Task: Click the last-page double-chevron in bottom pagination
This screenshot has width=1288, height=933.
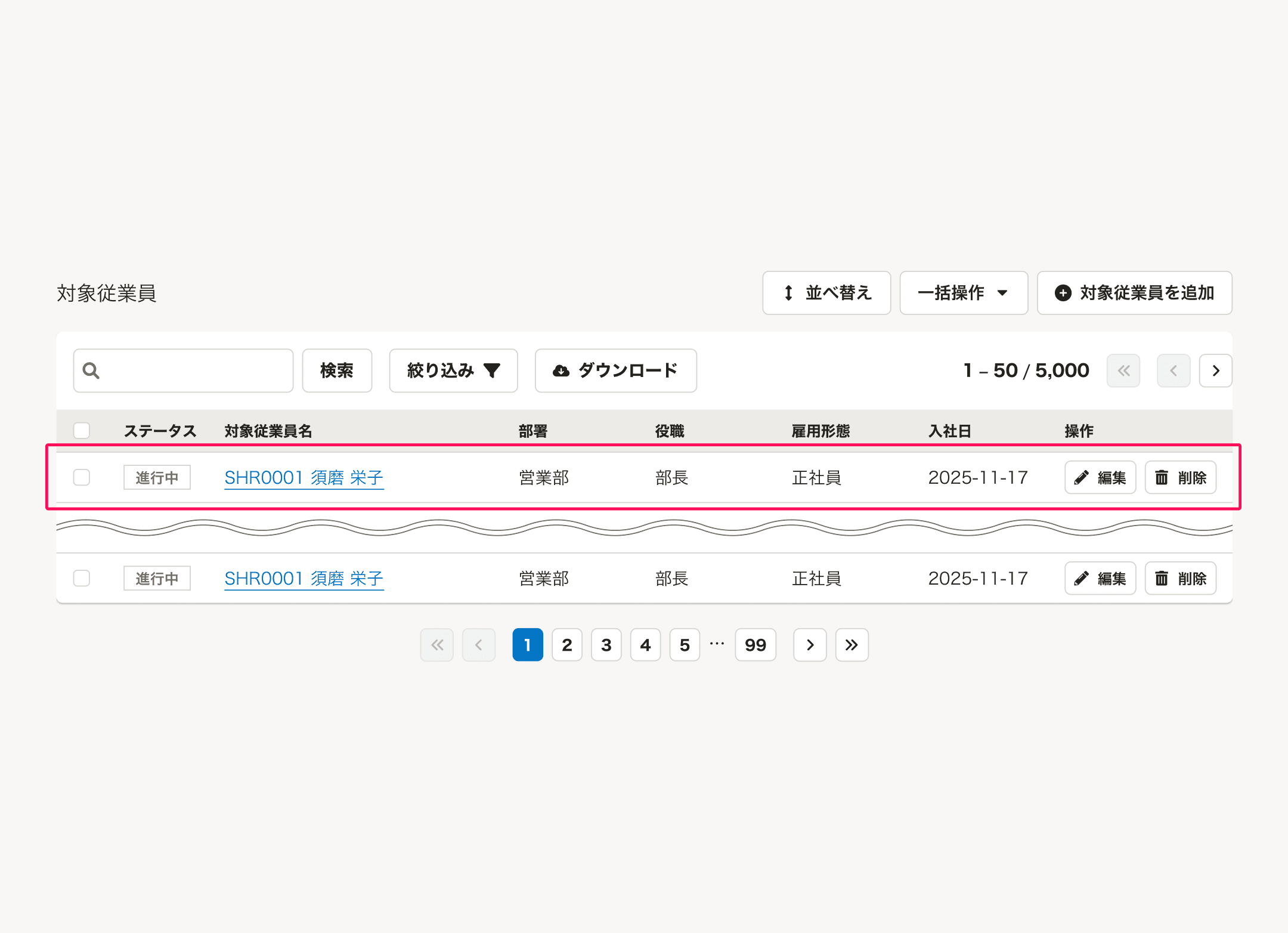Action: click(x=852, y=645)
